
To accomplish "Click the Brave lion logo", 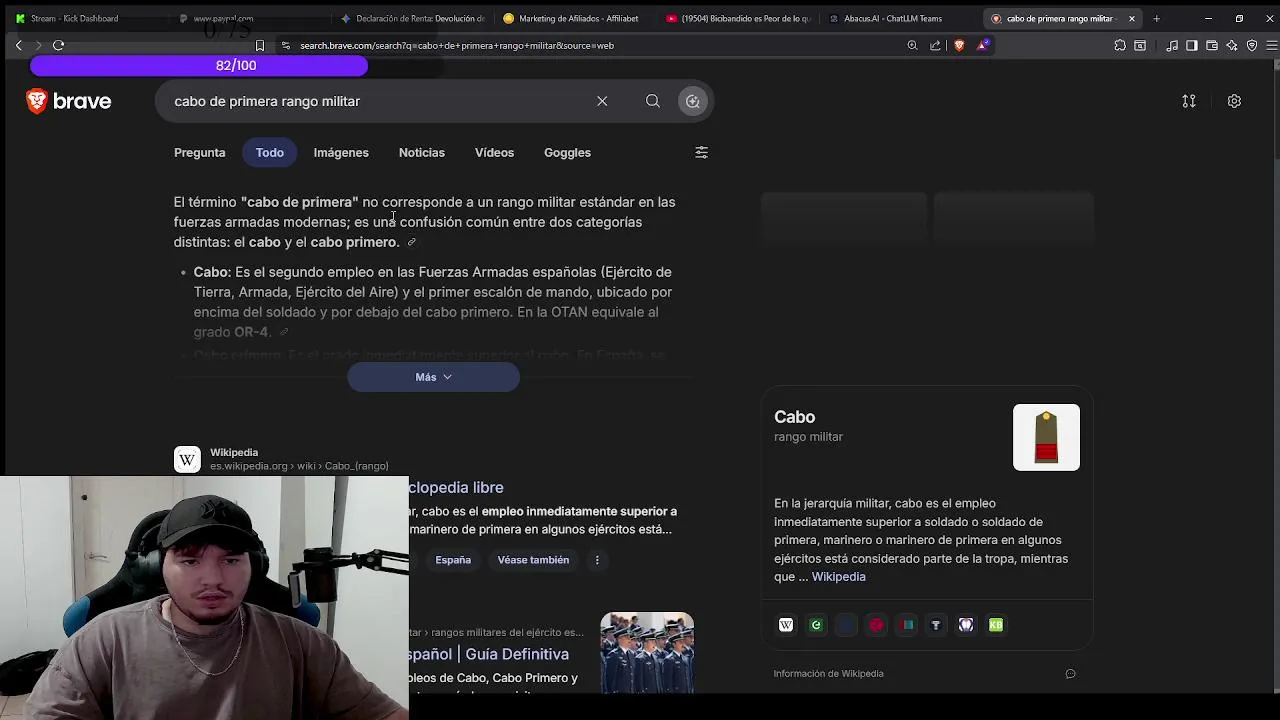I will (37, 101).
